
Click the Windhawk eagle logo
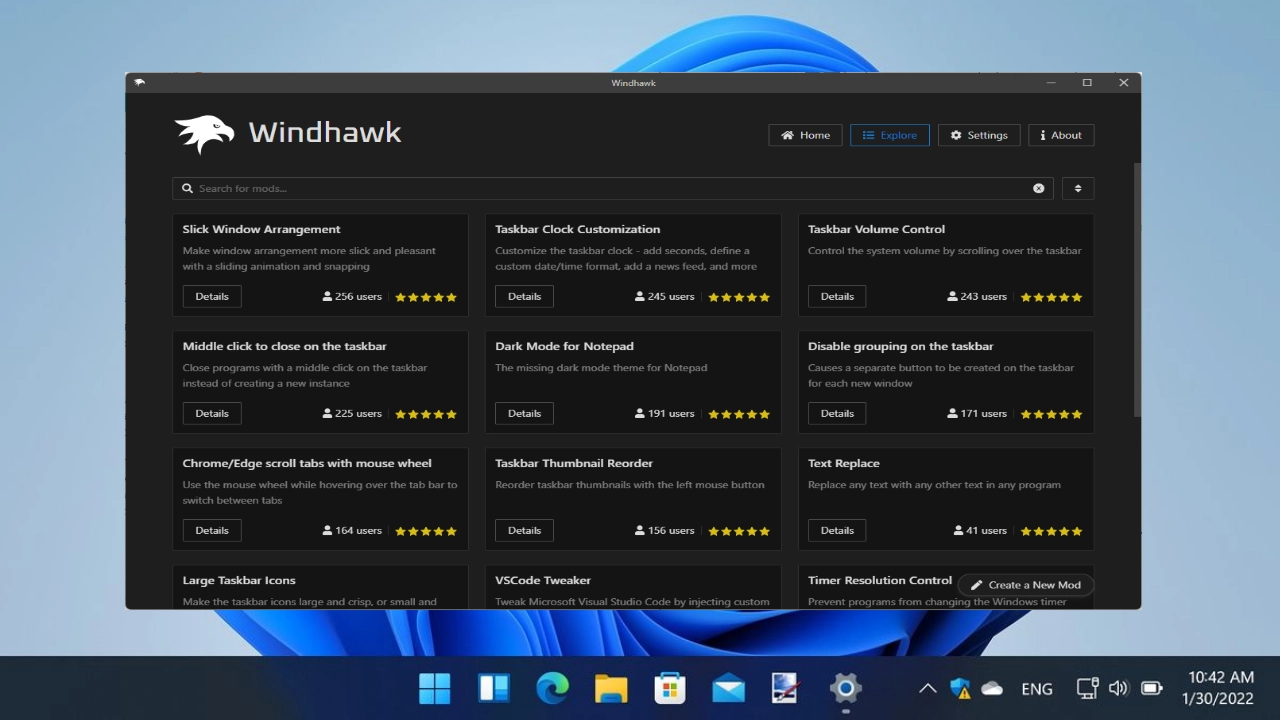pos(204,134)
